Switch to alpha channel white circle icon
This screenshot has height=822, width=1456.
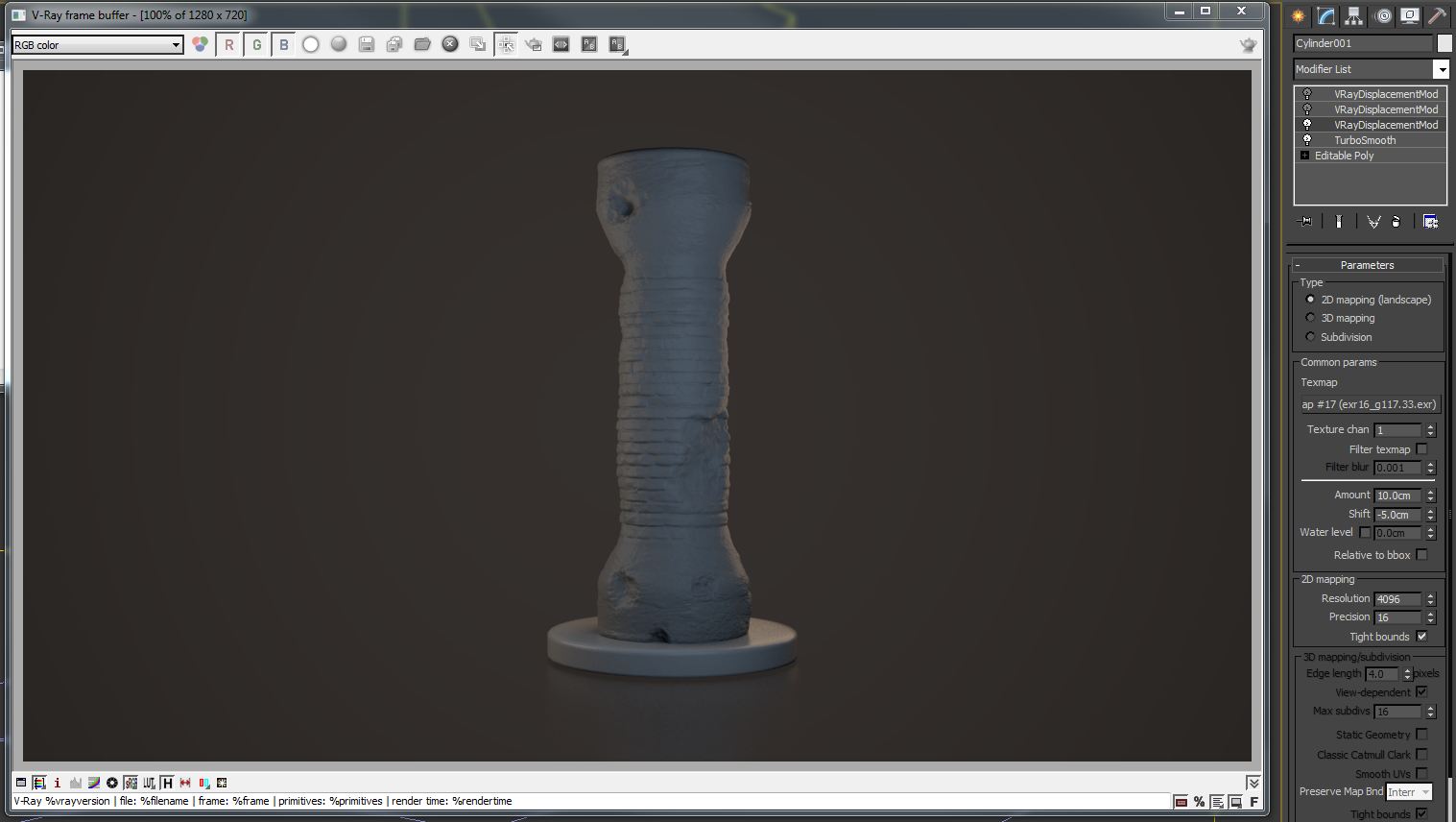pos(310,44)
